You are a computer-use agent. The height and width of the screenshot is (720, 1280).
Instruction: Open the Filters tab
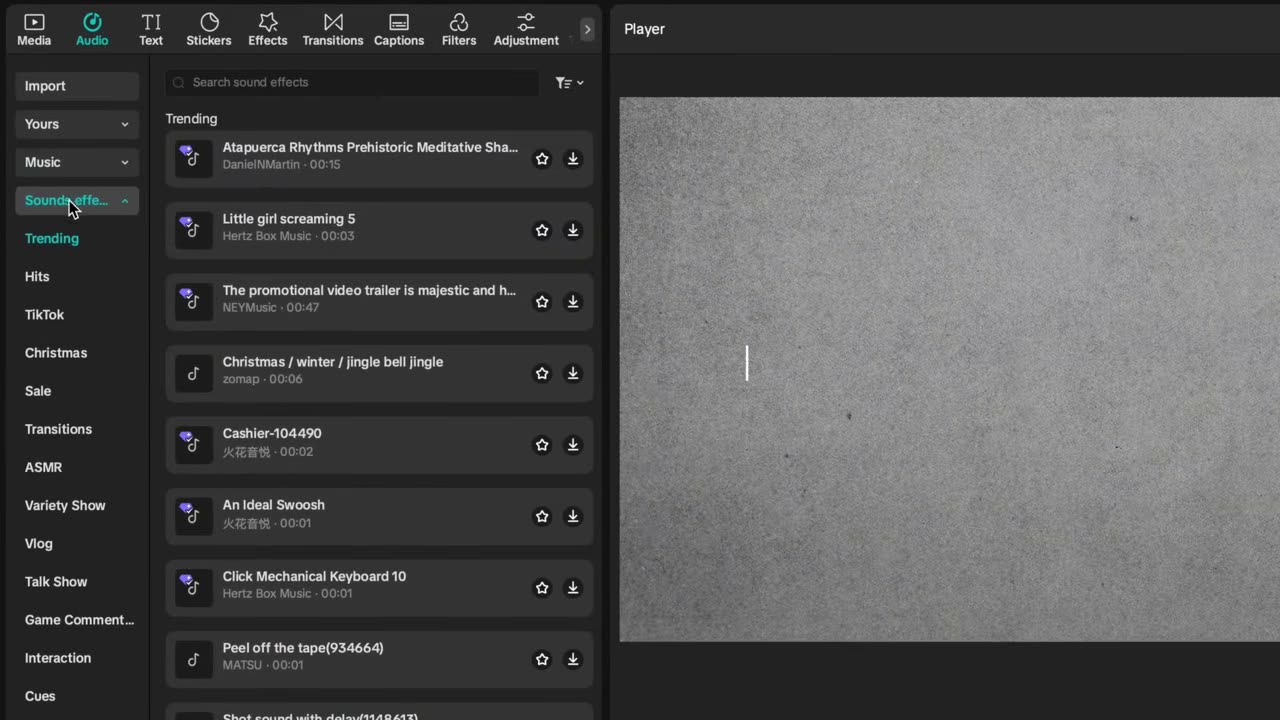click(x=459, y=29)
